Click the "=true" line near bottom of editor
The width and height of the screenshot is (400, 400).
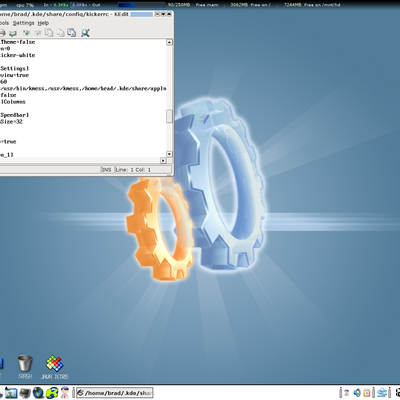(x=8, y=142)
